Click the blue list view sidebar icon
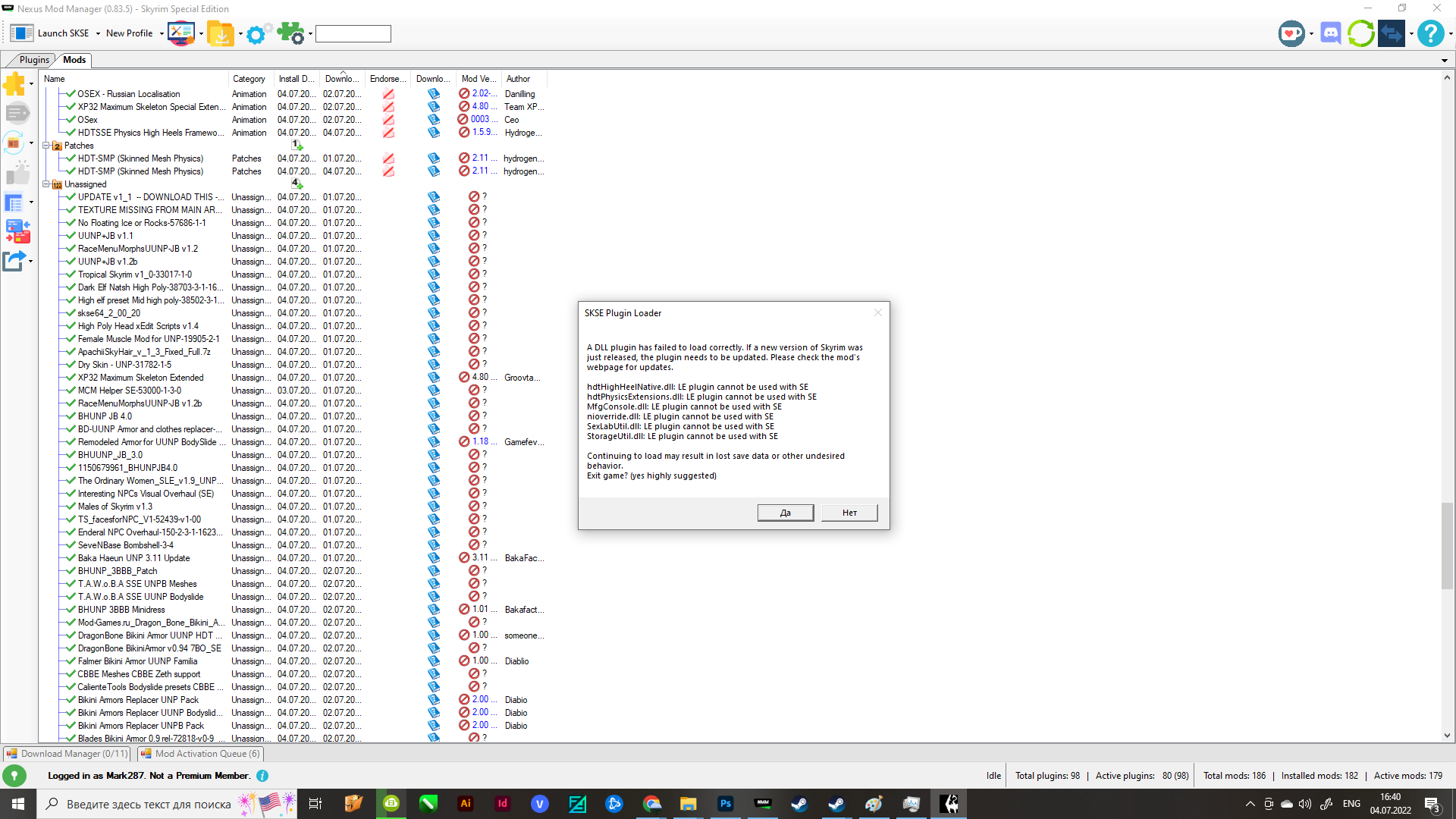Image resolution: width=1456 pixels, height=819 pixels. point(14,202)
